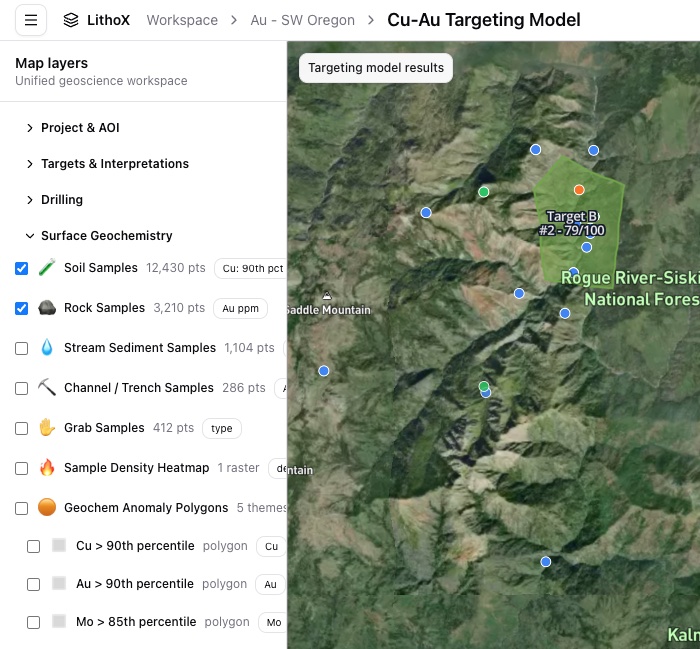
Task: Open the hamburger menu button
Action: click(31, 20)
